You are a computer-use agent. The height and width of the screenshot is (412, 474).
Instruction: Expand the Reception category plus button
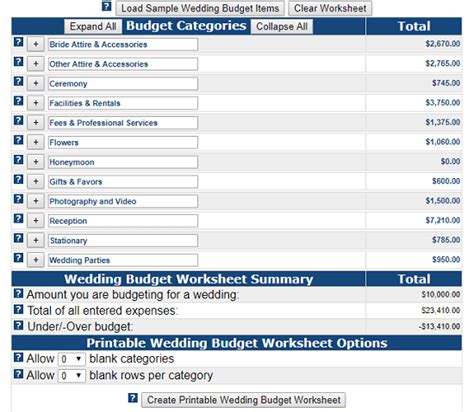tap(36, 221)
